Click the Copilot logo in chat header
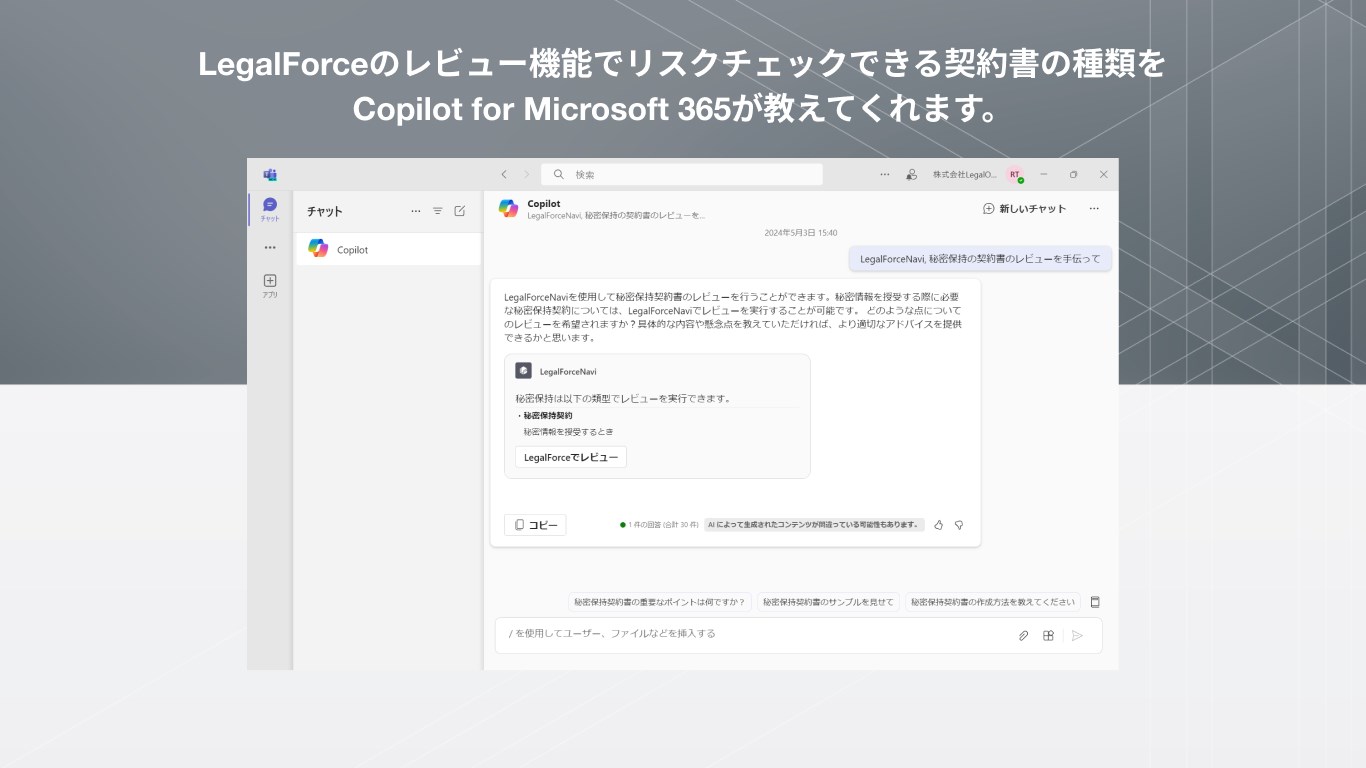The width and height of the screenshot is (1366, 768). [509, 208]
